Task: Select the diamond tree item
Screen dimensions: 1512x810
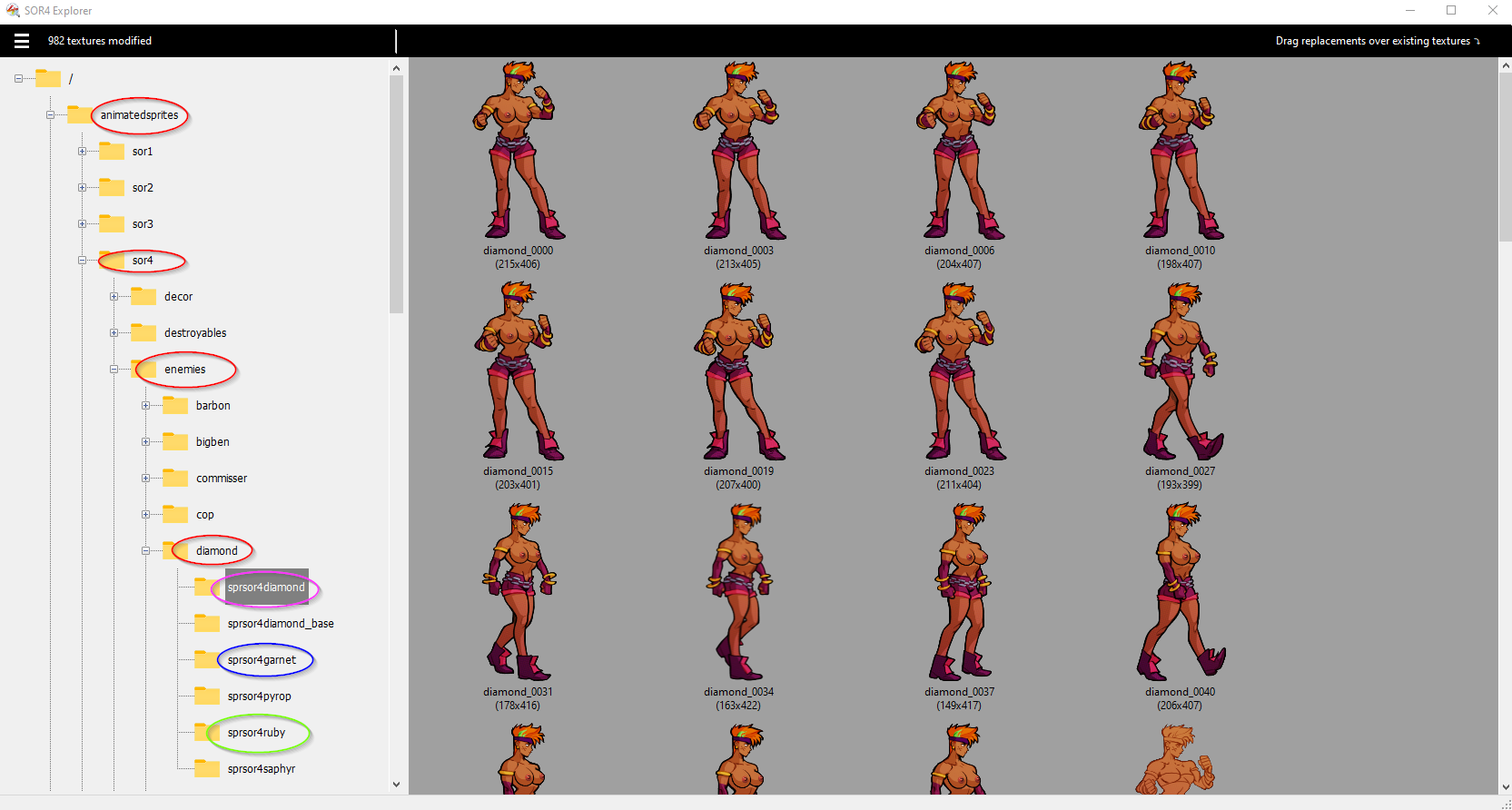Action: coord(217,551)
